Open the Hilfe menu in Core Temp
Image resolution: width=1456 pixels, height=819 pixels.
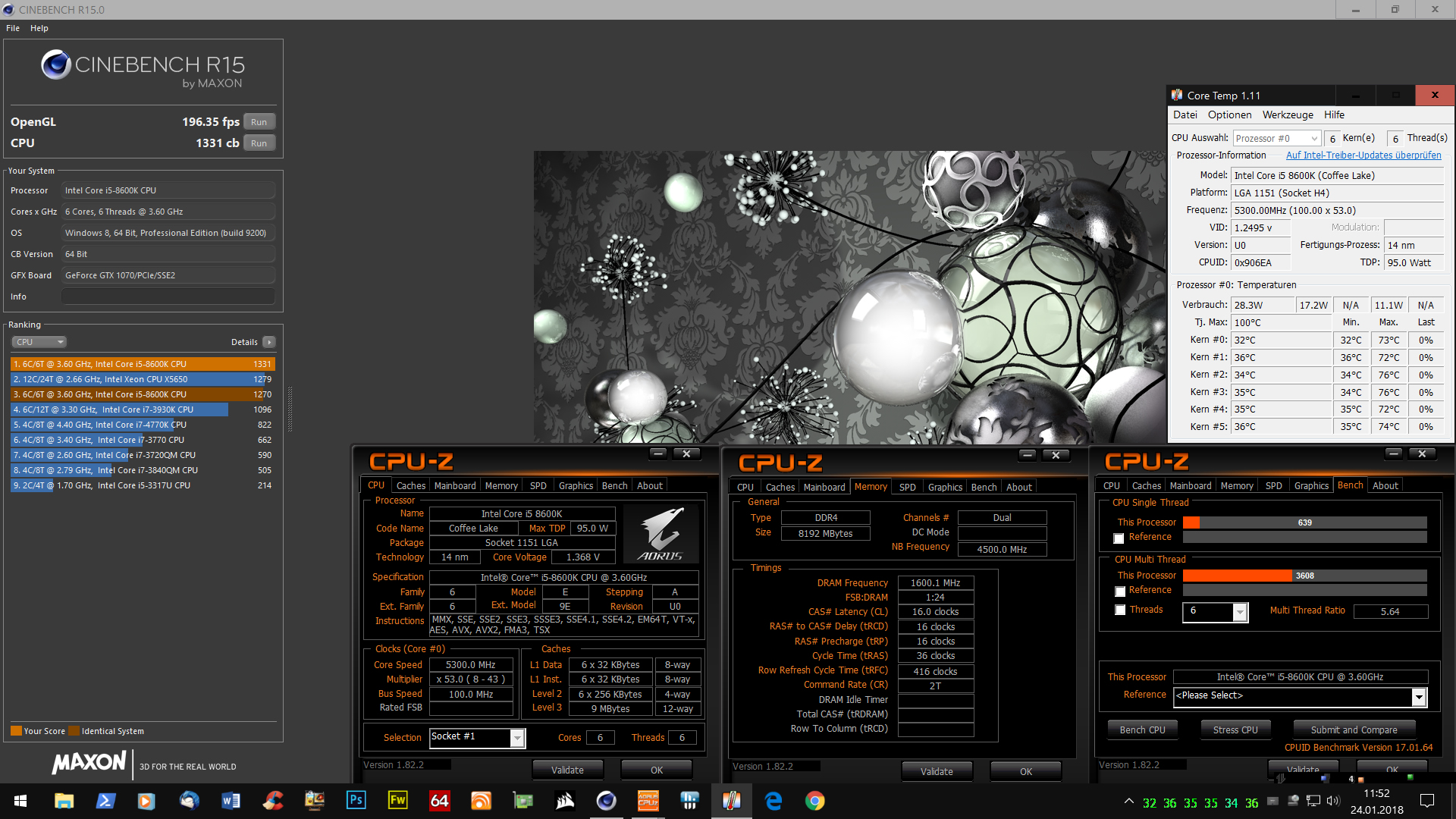[x=1335, y=115]
